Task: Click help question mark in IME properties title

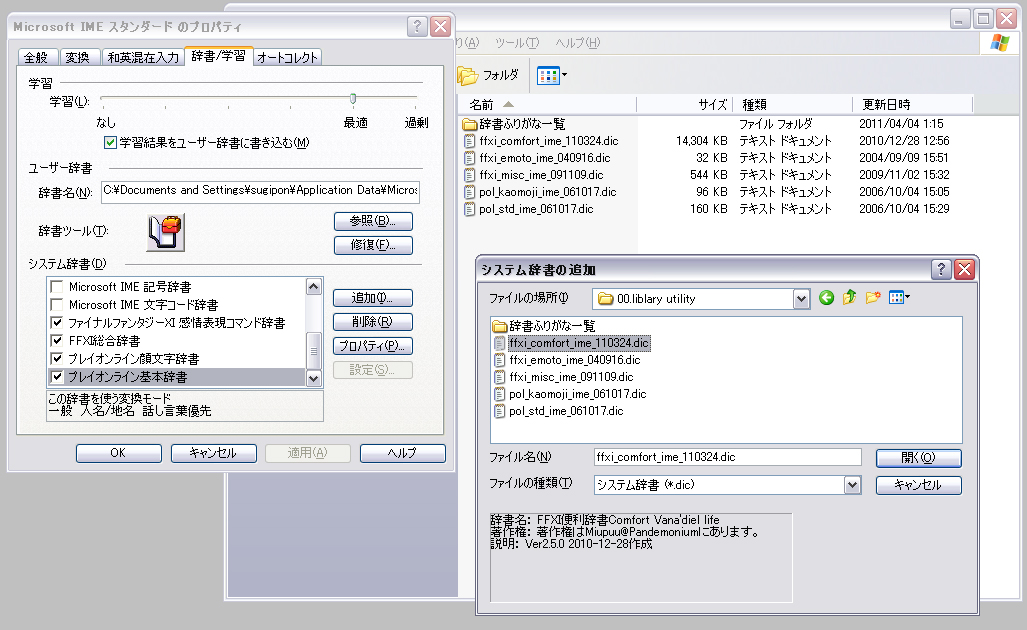Action: pos(417,26)
